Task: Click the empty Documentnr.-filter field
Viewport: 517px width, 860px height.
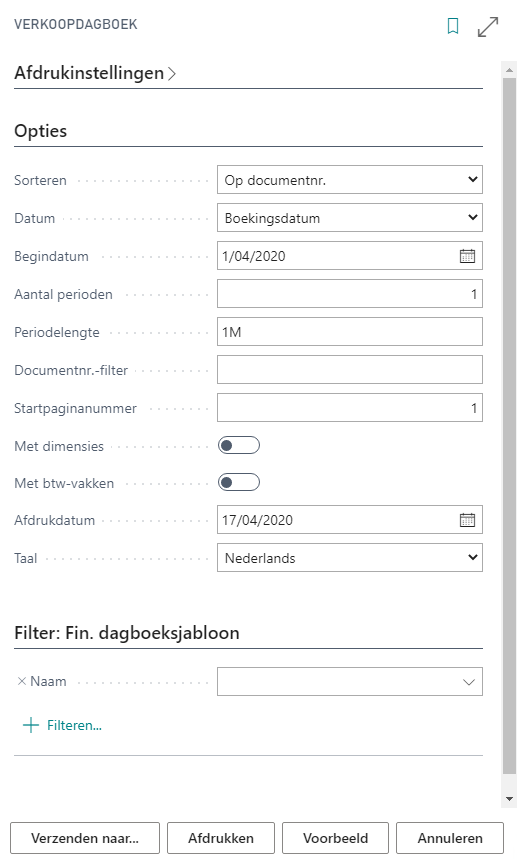Action: pos(350,370)
